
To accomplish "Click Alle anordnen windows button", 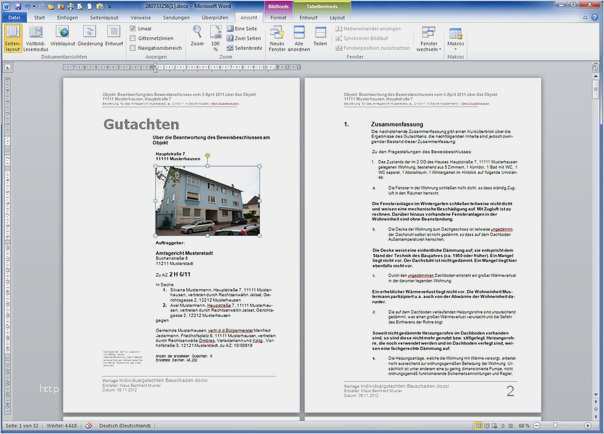I will click(x=299, y=38).
